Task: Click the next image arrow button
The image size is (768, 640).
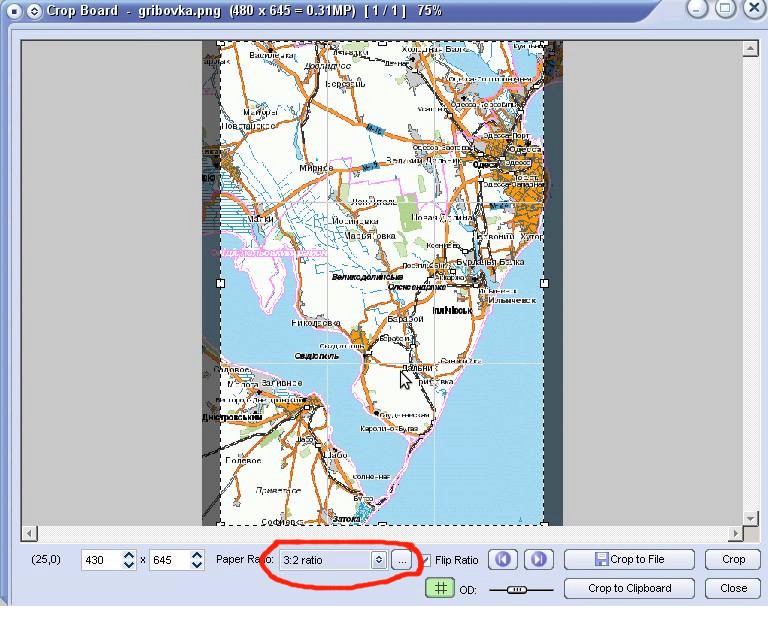Action: (539, 559)
